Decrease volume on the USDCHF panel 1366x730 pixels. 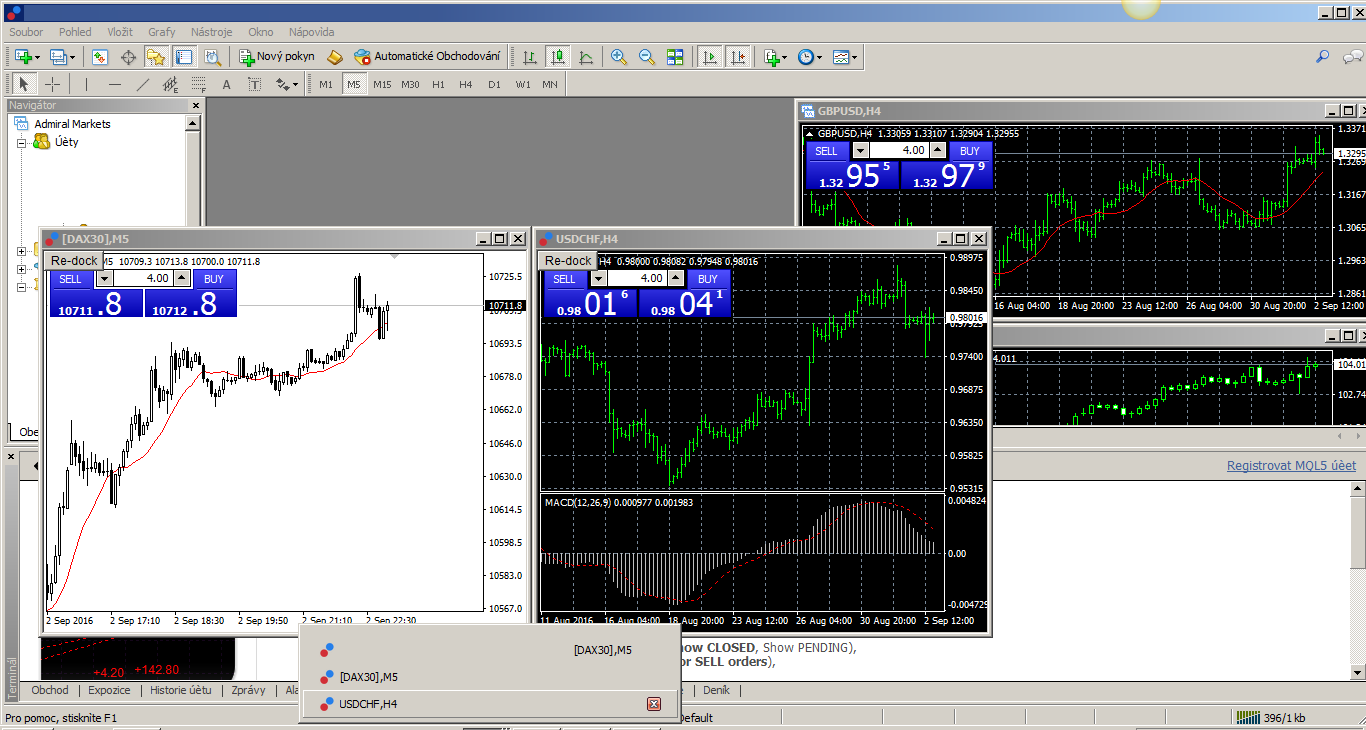(x=599, y=279)
